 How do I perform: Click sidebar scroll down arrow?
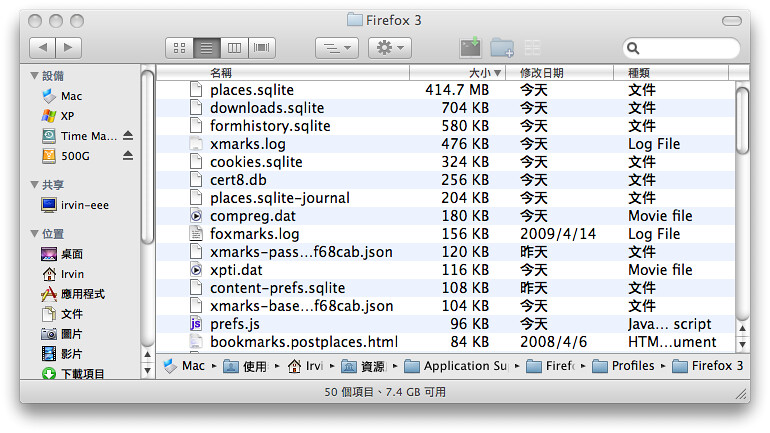coord(147,371)
